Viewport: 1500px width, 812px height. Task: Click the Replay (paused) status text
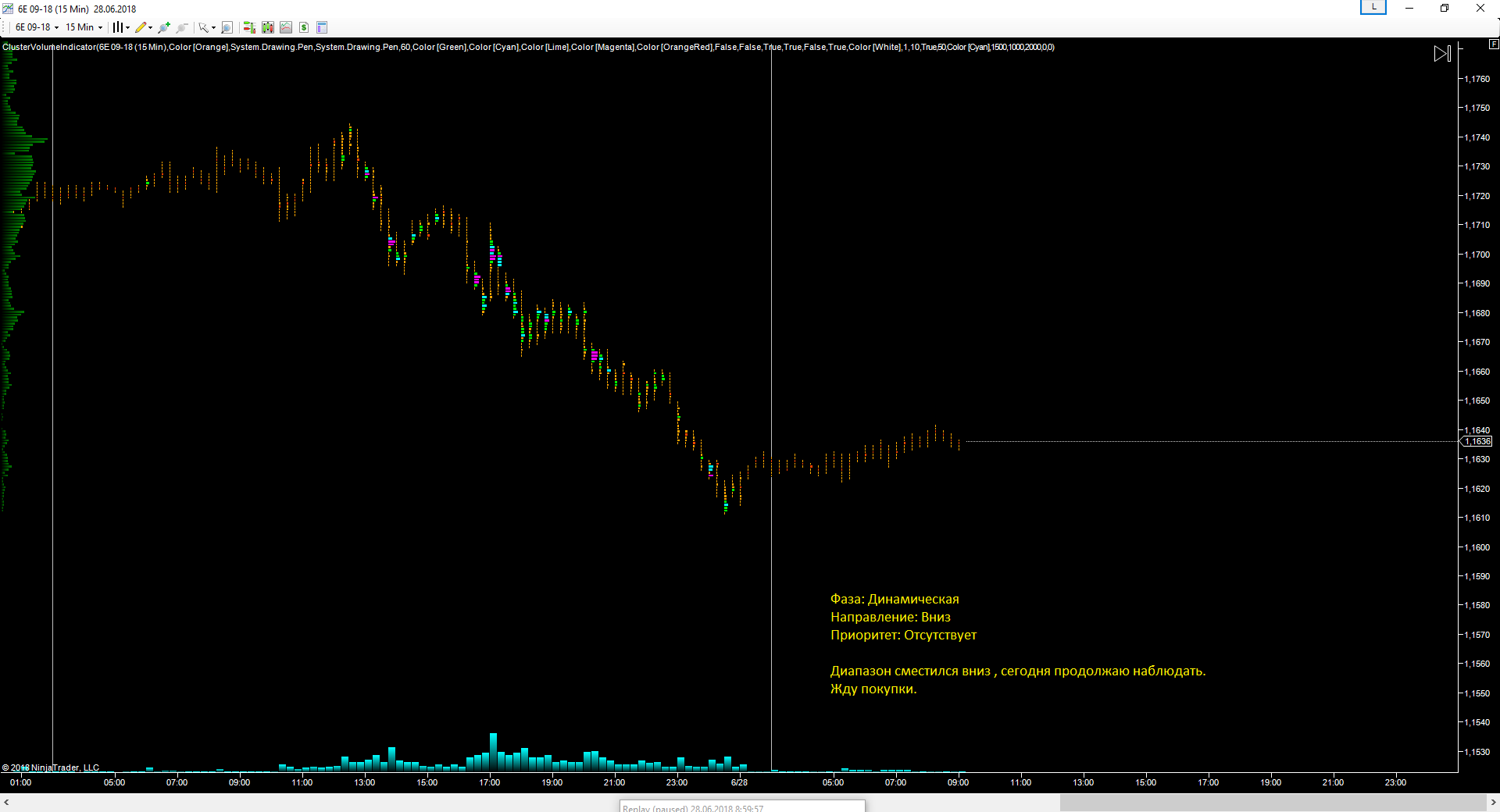click(693, 808)
